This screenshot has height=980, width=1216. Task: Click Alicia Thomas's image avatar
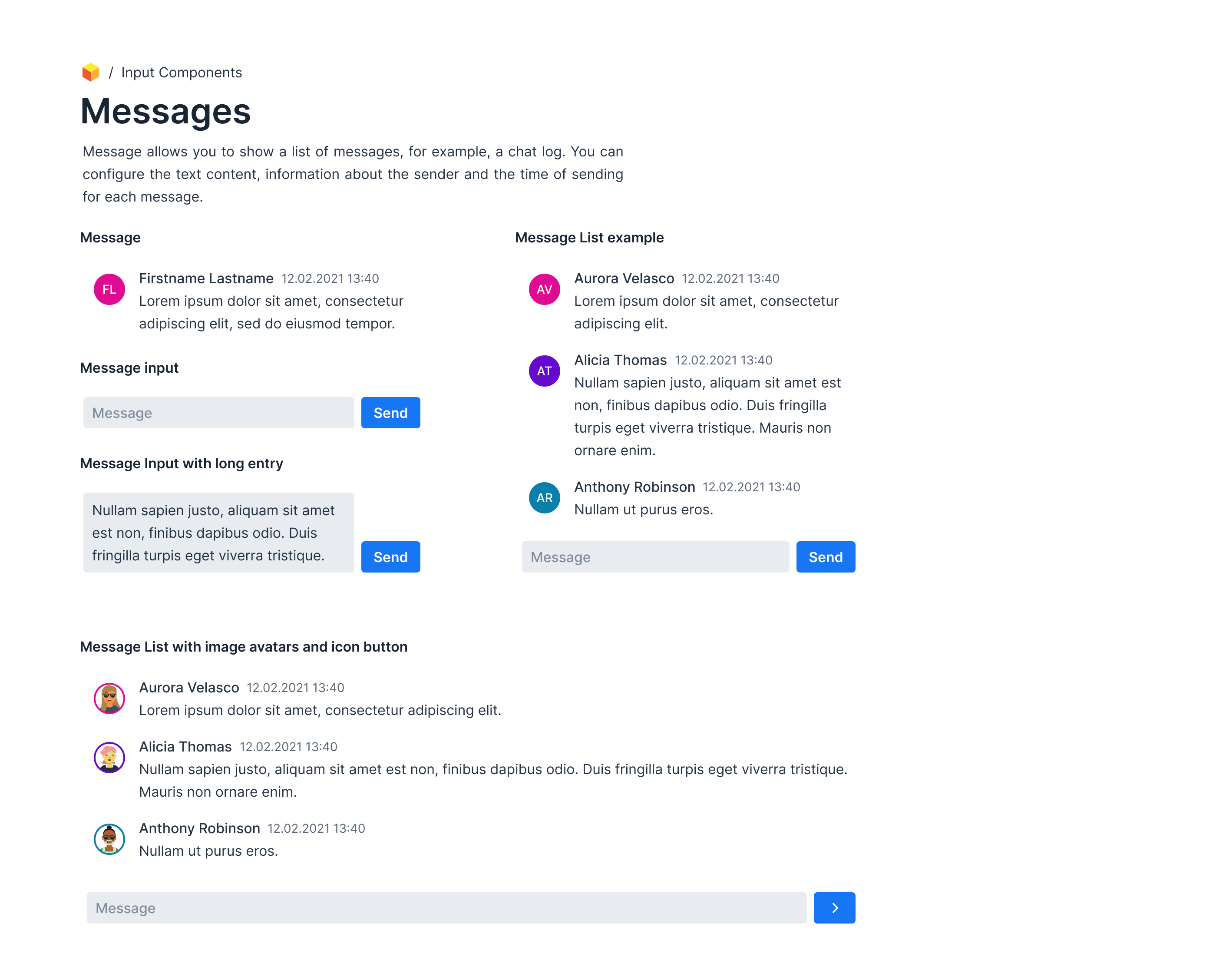pos(109,758)
